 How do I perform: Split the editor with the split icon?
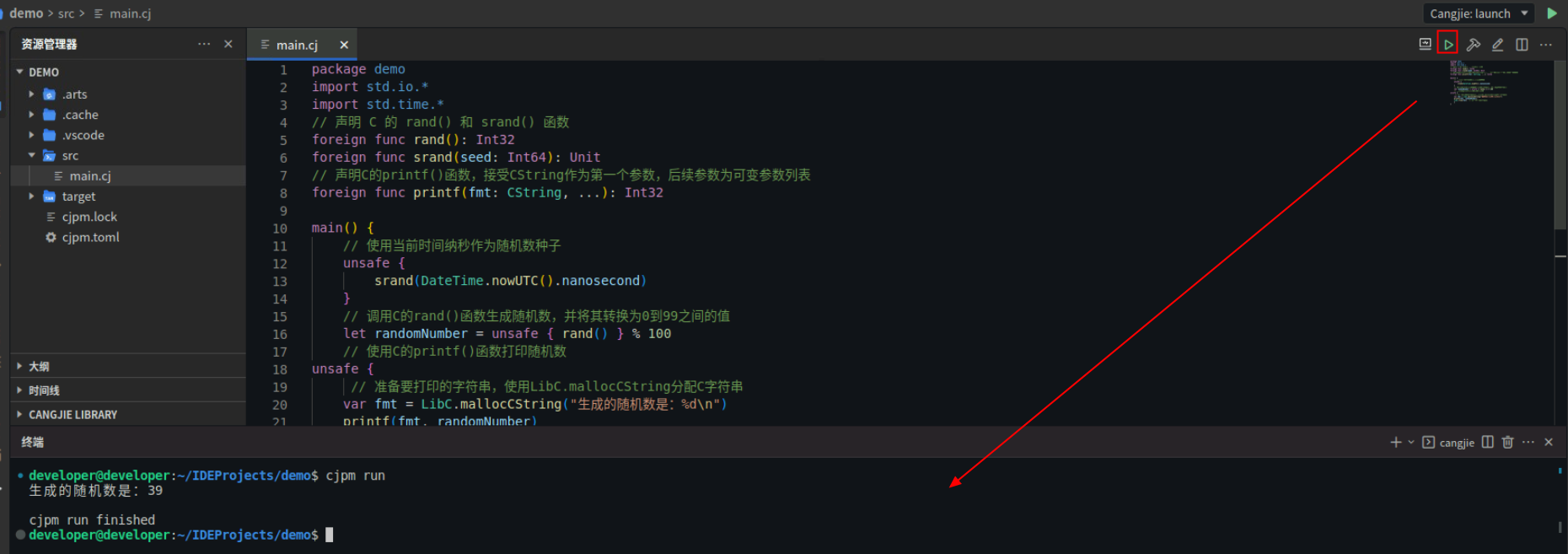[x=1522, y=45]
